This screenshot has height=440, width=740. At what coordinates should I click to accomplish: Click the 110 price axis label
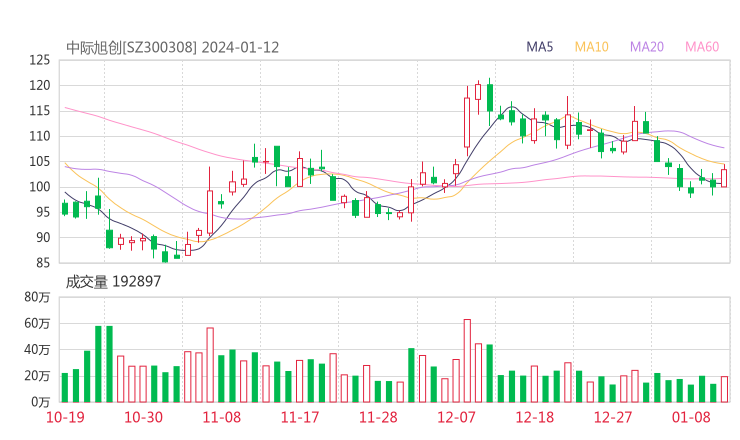click(x=40, y=136)
